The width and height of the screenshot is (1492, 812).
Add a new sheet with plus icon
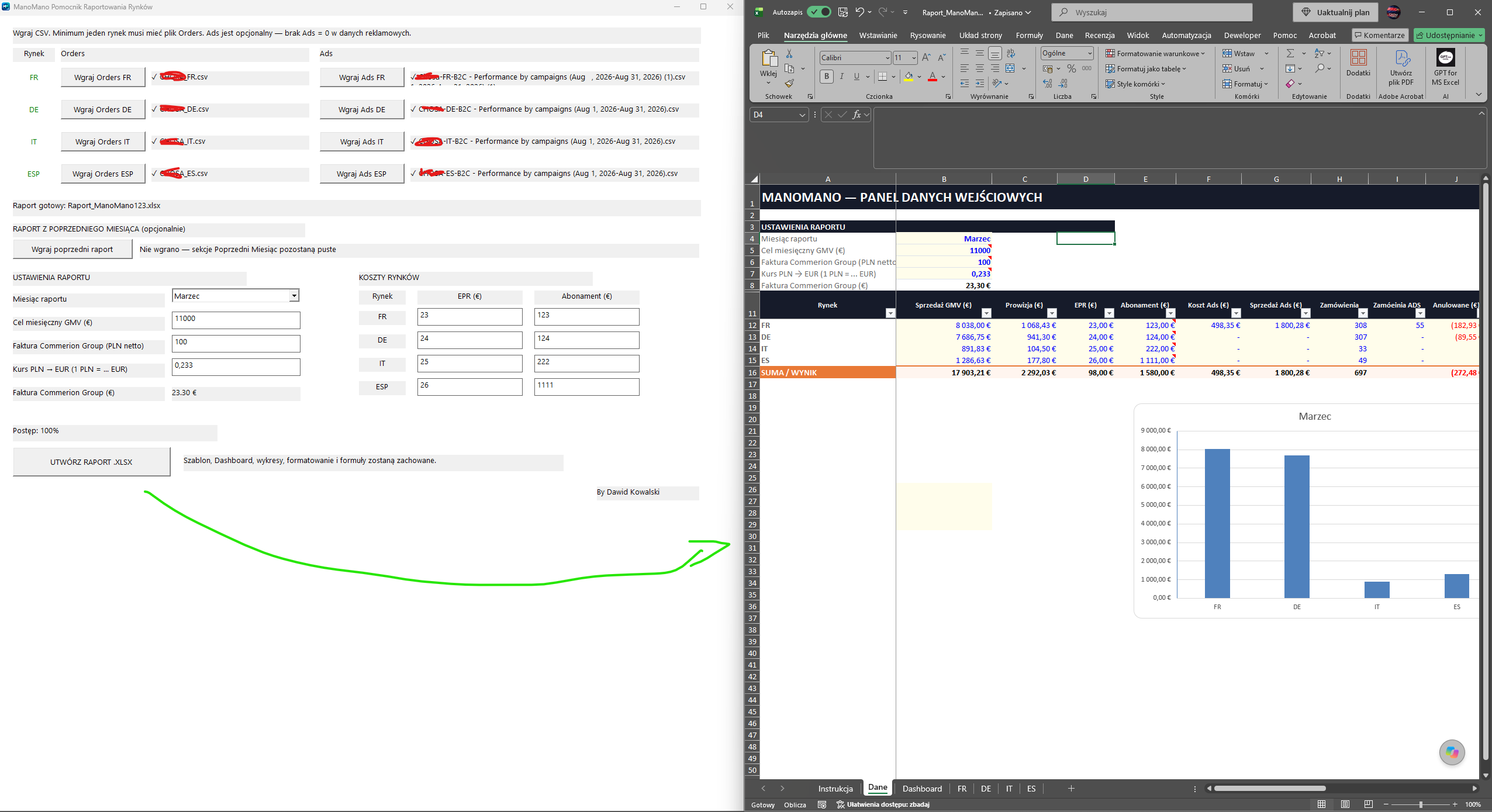tap(1071, 789)
